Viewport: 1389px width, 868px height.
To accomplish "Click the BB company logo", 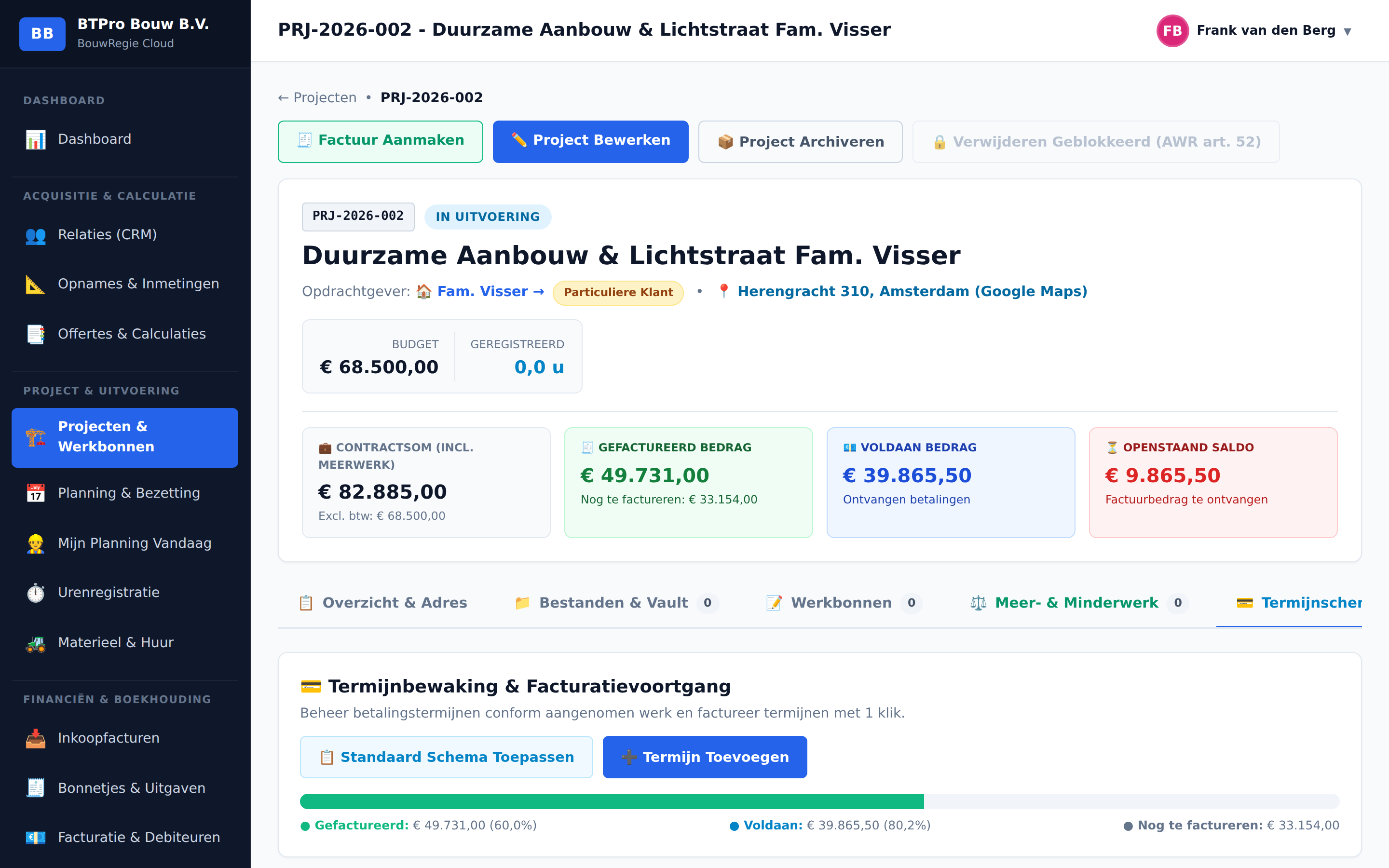I will [x=42, y=34].
